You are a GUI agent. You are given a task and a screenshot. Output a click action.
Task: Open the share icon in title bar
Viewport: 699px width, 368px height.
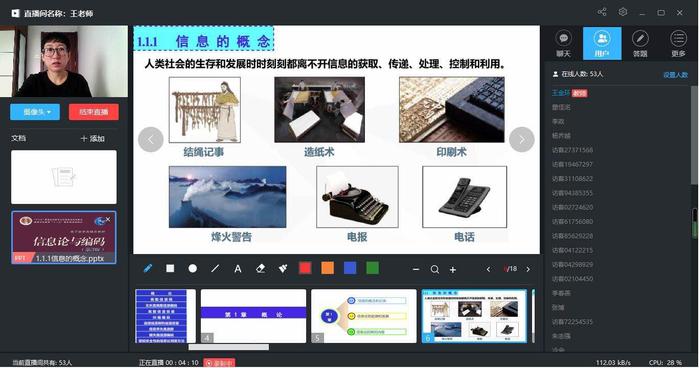[602, 12]
